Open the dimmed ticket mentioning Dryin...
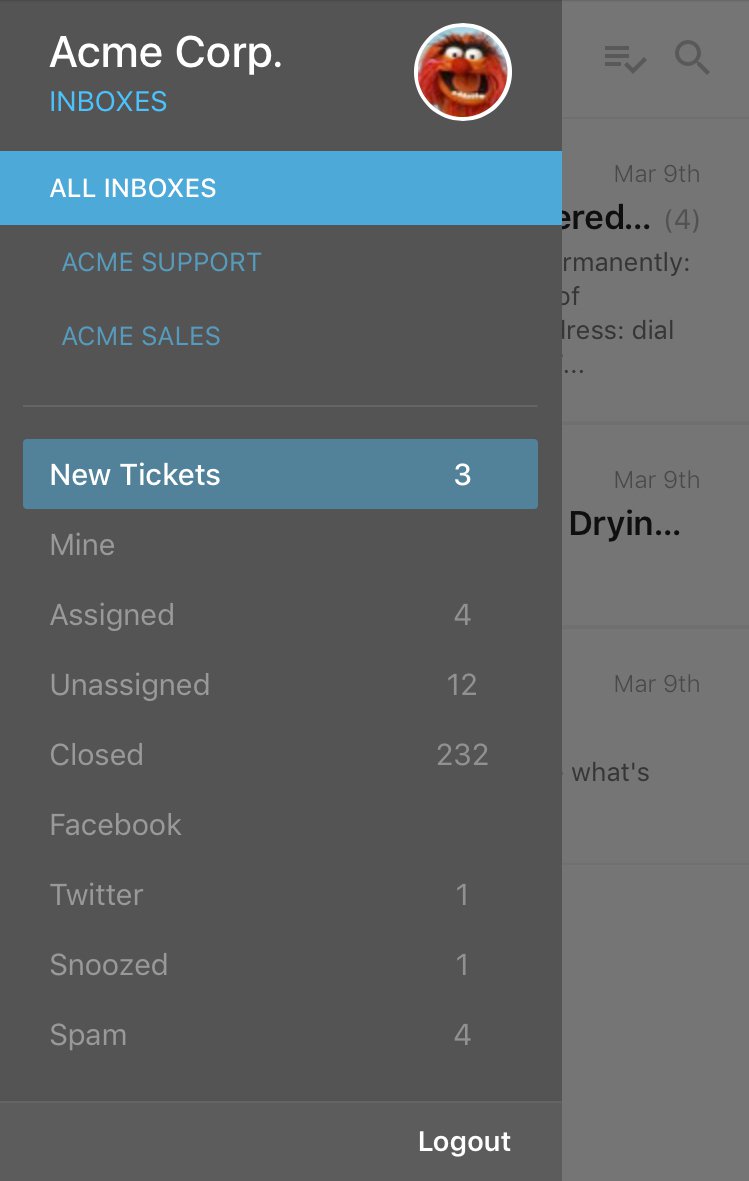Viewport: 749px width, 1181px height. [x=656, y=526]
